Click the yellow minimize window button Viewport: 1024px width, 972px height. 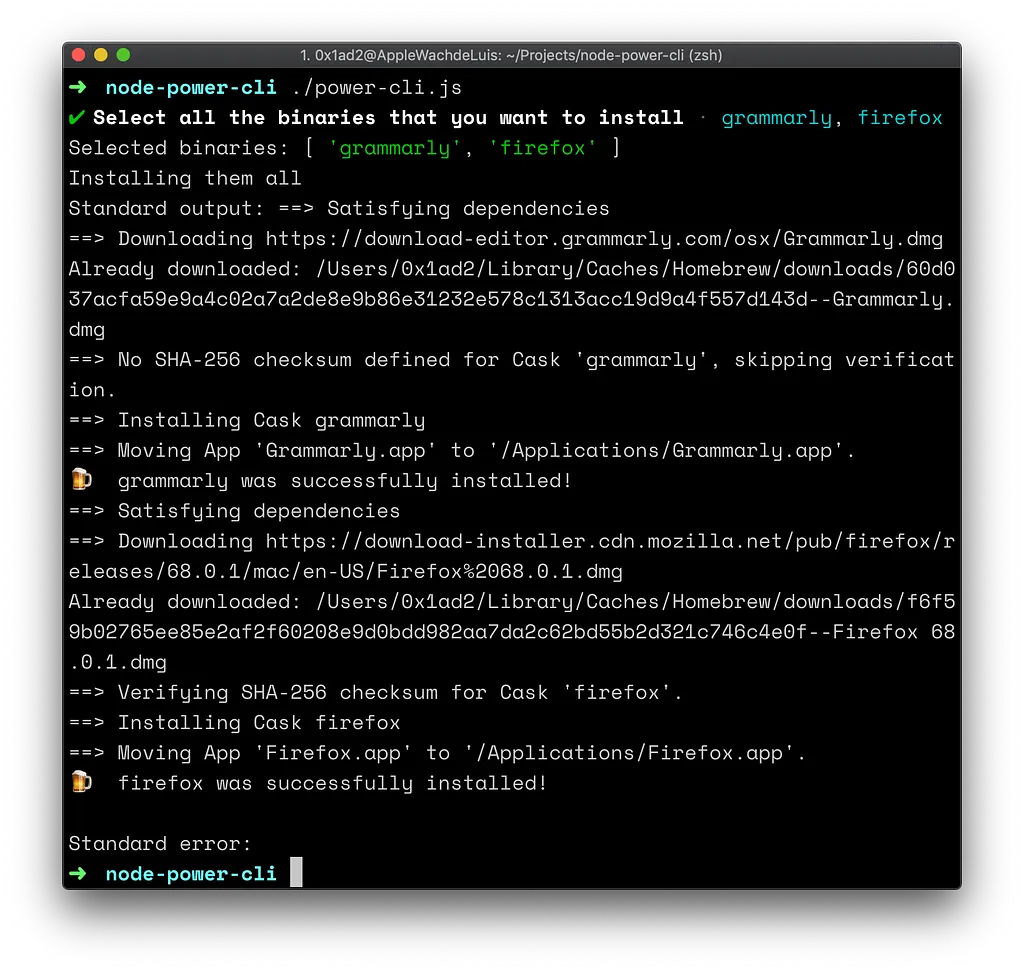pos(101,55)
